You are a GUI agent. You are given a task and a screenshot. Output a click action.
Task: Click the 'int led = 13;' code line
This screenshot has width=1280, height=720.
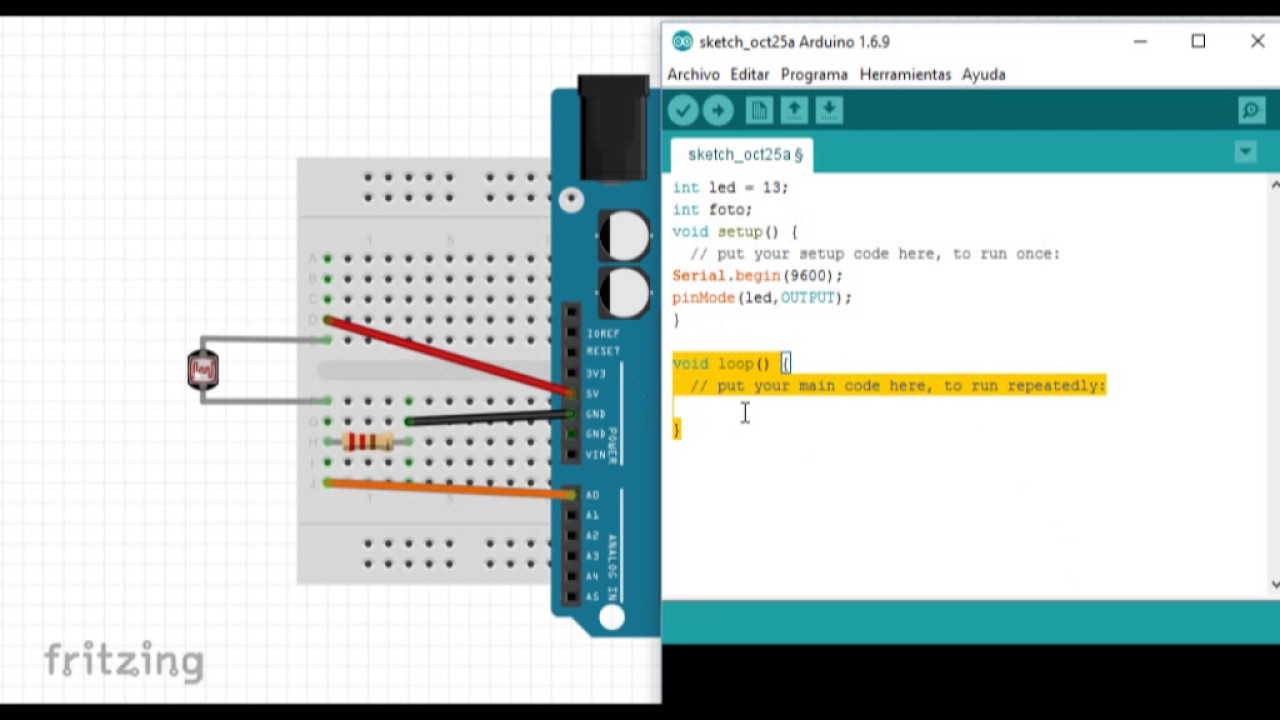tap(730, 187)
